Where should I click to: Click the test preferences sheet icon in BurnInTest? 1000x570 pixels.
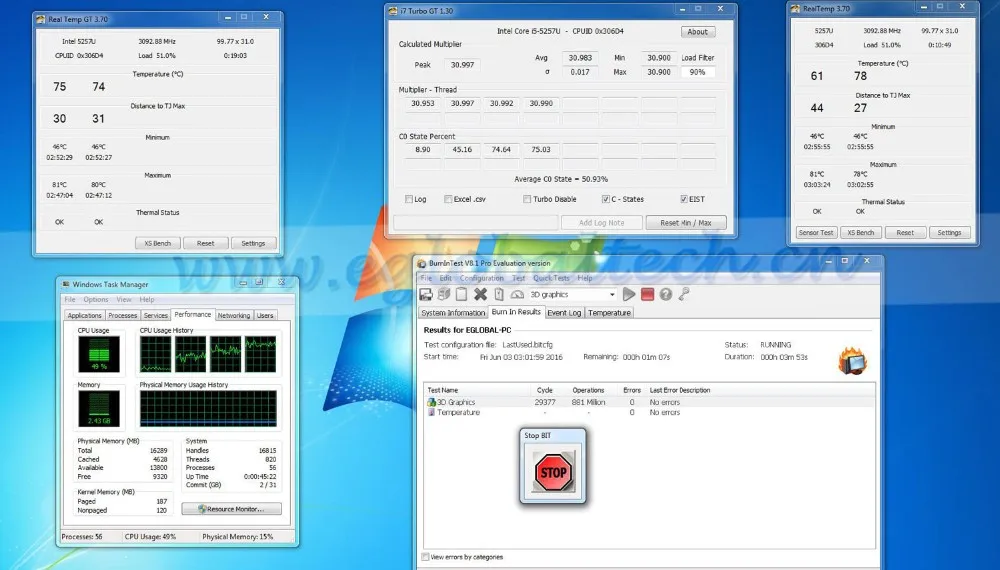click(499, 294)
